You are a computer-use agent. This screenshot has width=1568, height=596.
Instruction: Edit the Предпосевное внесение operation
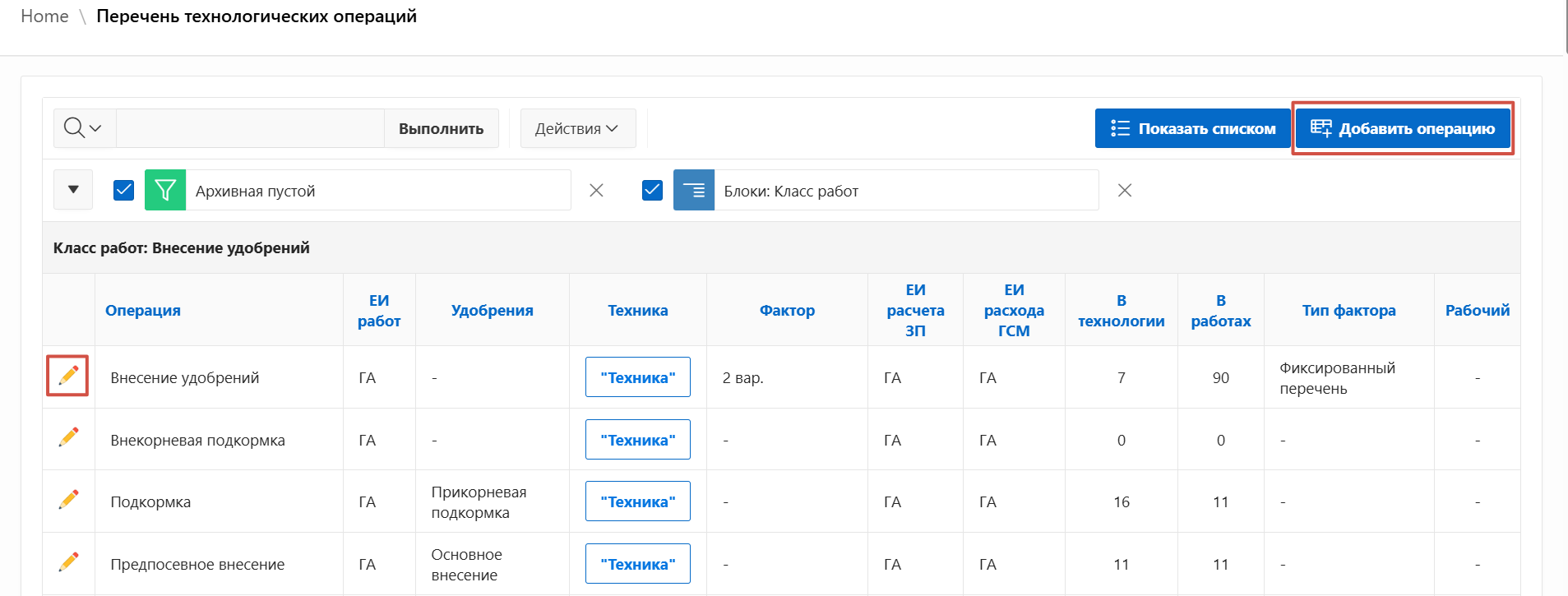(x=68, y=562)
